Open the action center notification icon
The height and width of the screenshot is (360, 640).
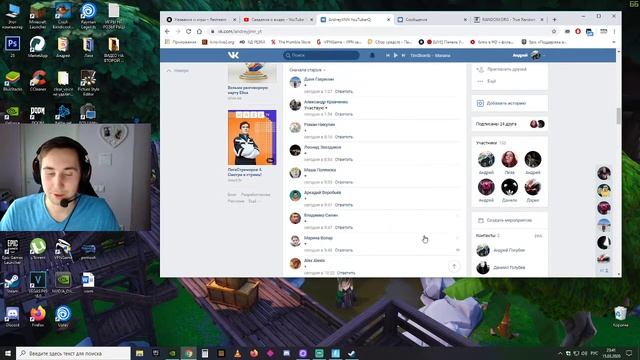pos(629,353)
